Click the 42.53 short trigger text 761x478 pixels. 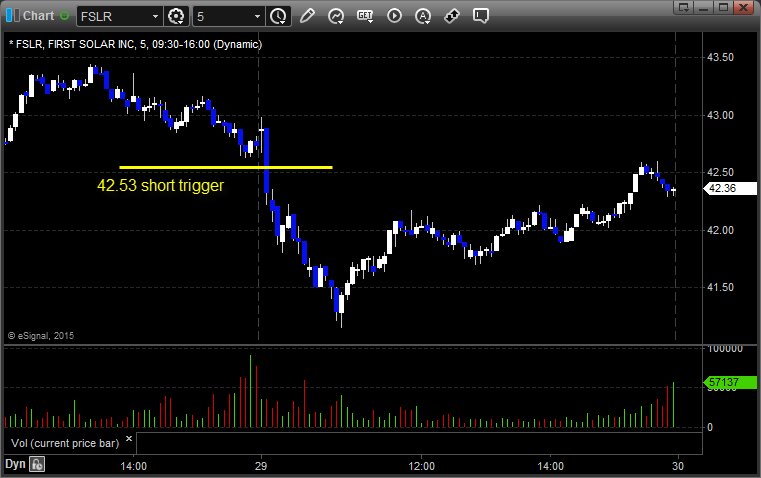pos(161,185)
